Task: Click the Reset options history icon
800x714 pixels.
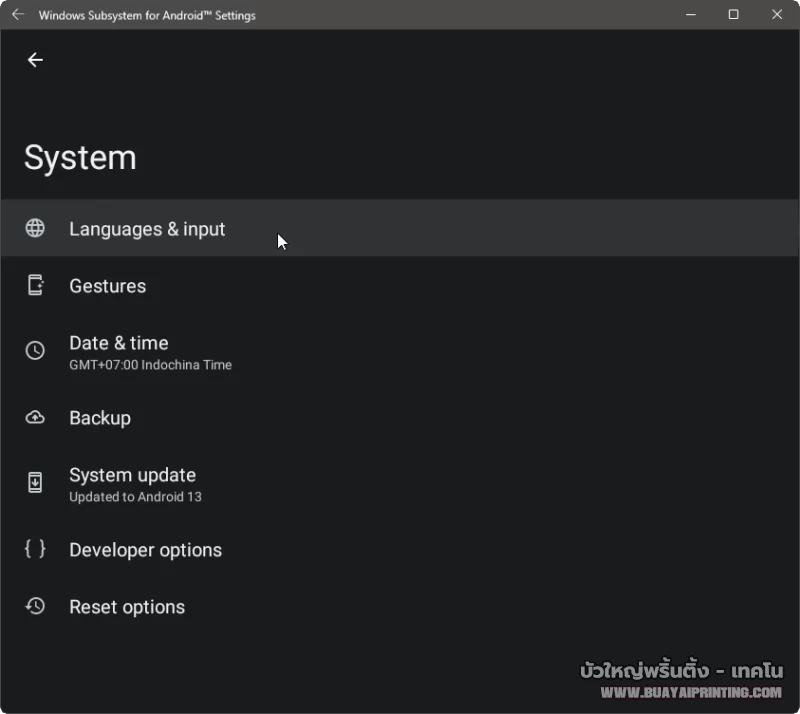Action: click(x=35, y=606)
